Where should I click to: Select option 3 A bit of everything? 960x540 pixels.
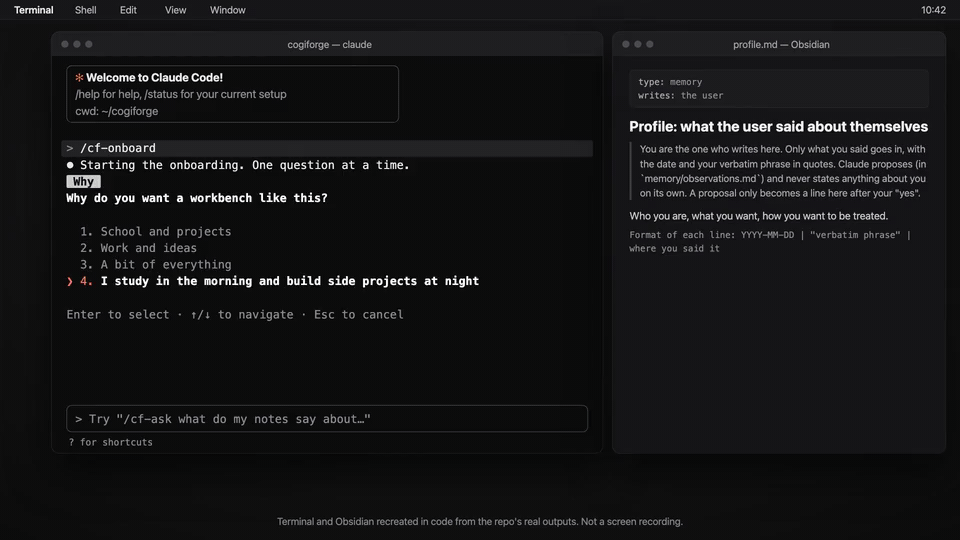pyautogui.click(x=156, y=264)
